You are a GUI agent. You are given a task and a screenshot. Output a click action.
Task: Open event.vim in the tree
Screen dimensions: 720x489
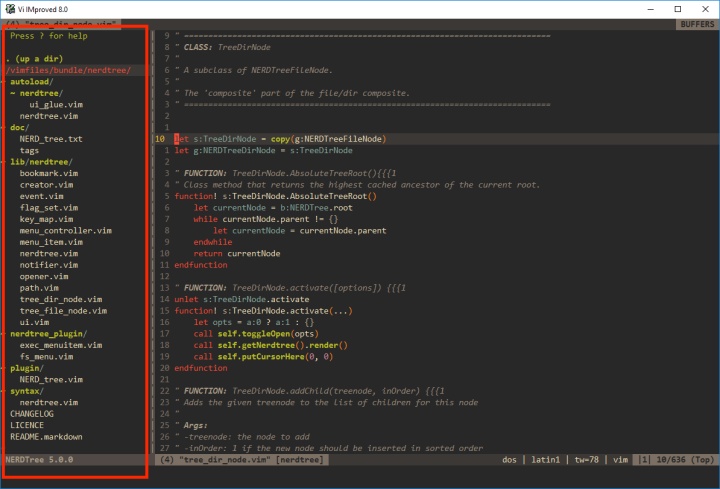click(41, 197)
